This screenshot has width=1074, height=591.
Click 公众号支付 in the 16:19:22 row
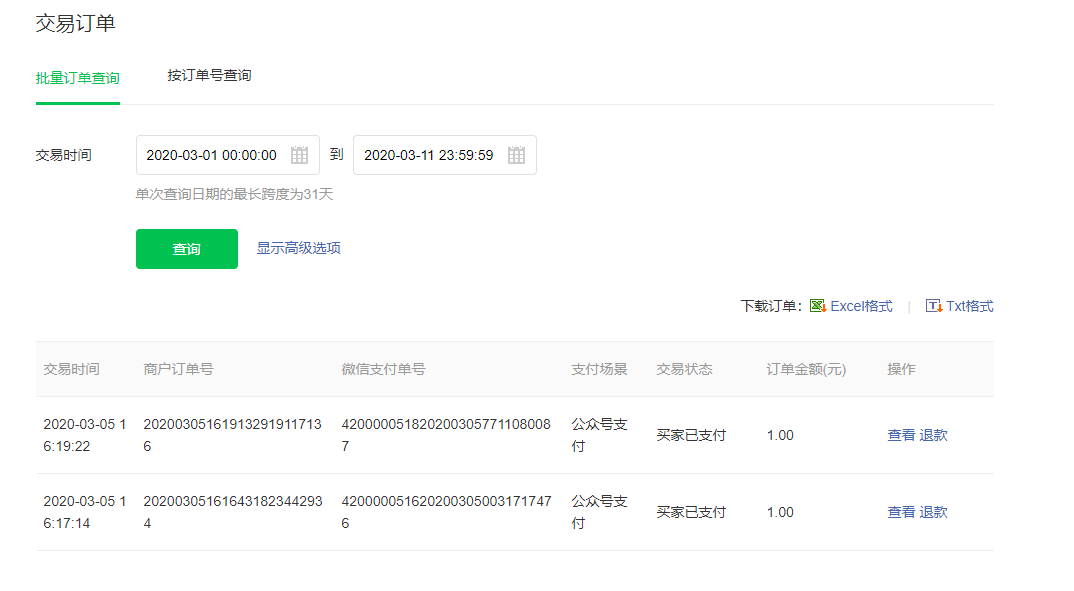point(599,435)
